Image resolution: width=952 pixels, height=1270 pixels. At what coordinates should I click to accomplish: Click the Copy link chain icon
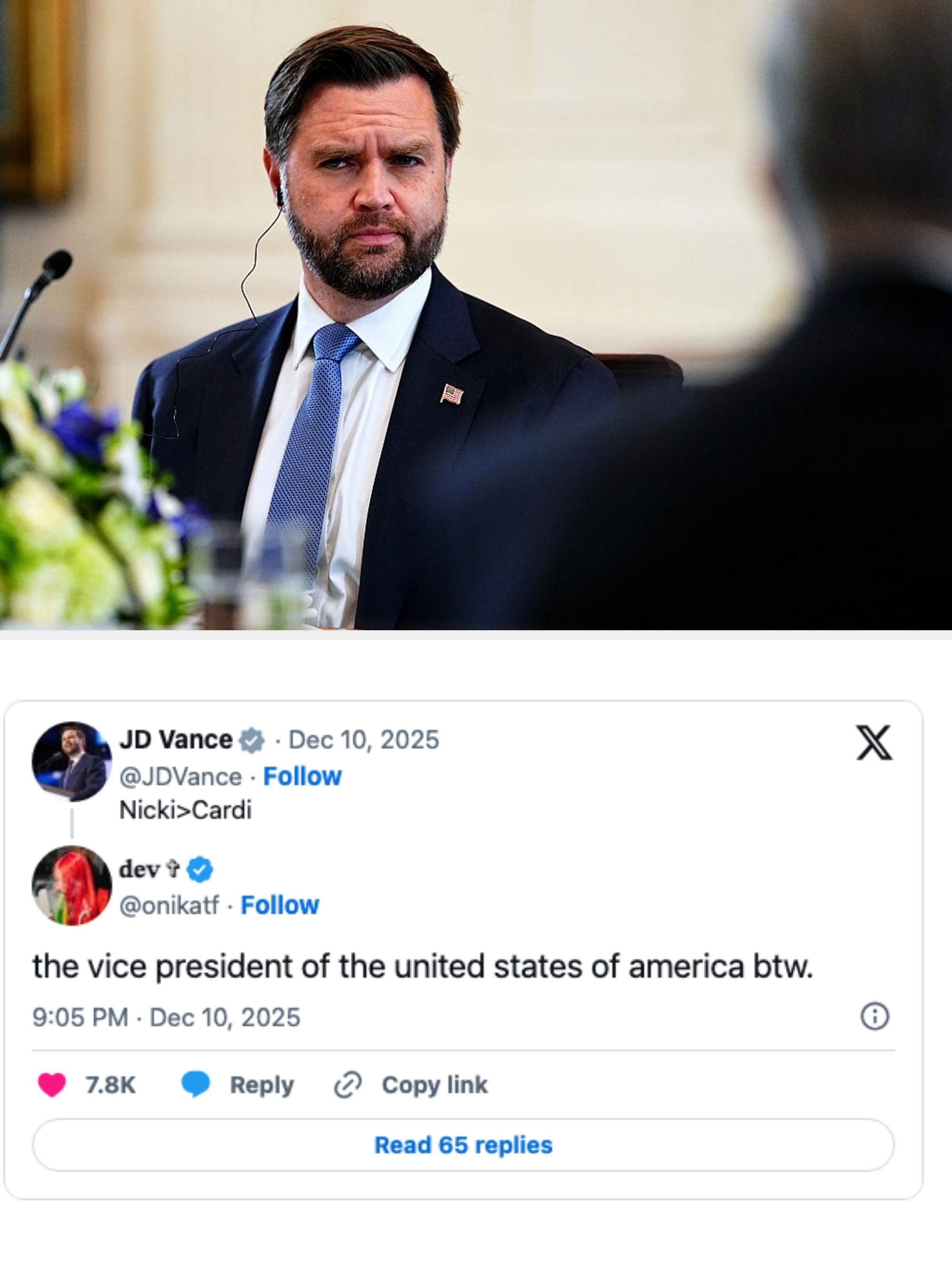348,1084
